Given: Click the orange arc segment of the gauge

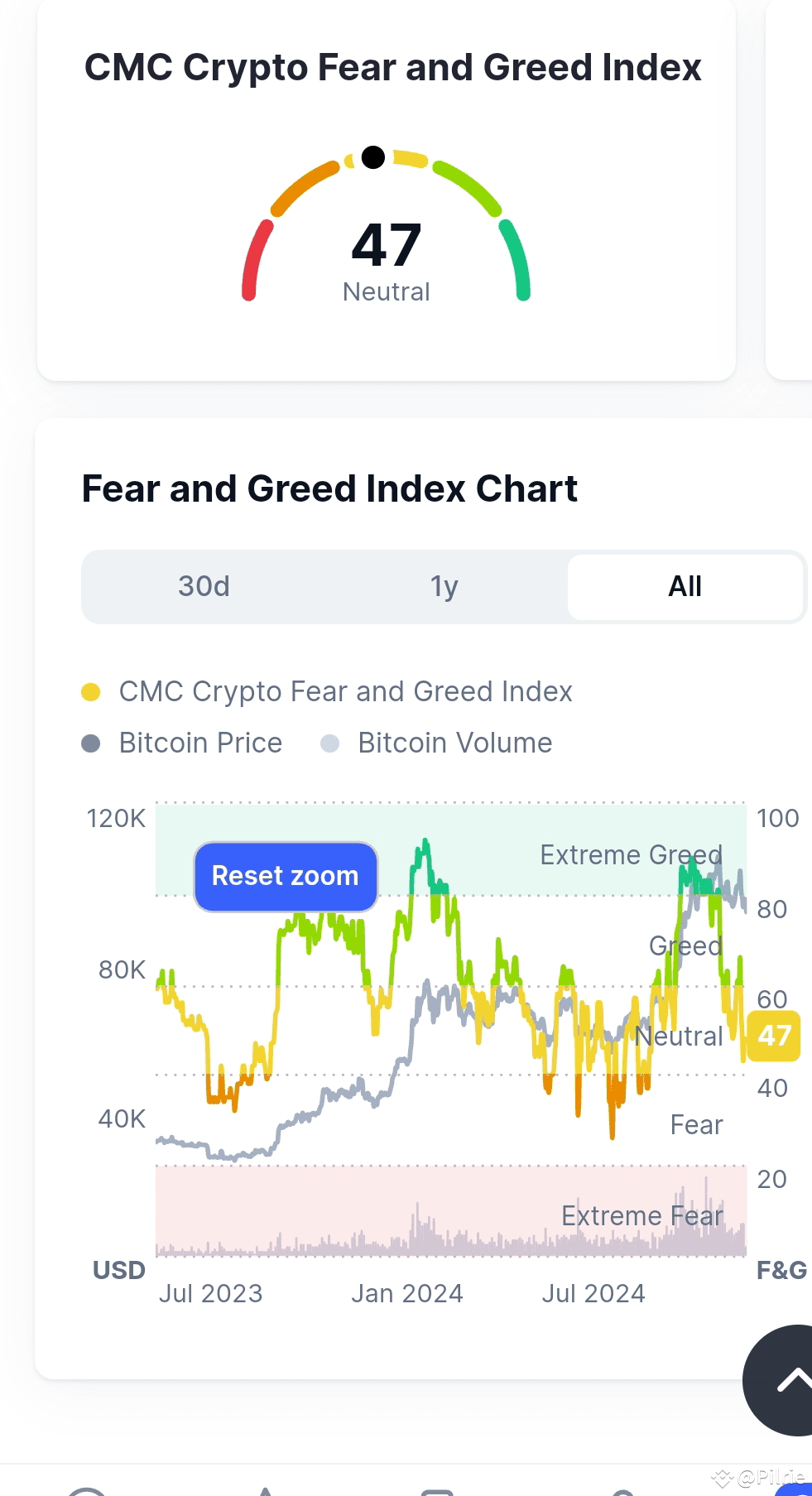Looking at the screenshot, I should pos(305,188).
